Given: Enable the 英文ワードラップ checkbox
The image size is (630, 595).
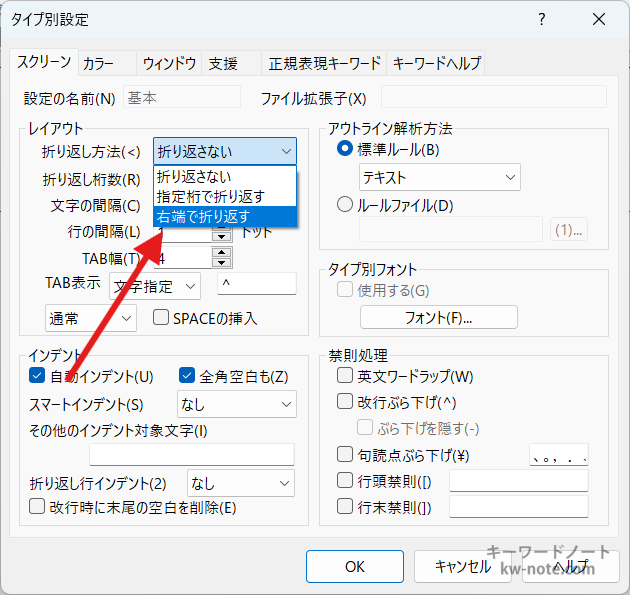Looking at the screenshot, I should (x=345, y=376).
